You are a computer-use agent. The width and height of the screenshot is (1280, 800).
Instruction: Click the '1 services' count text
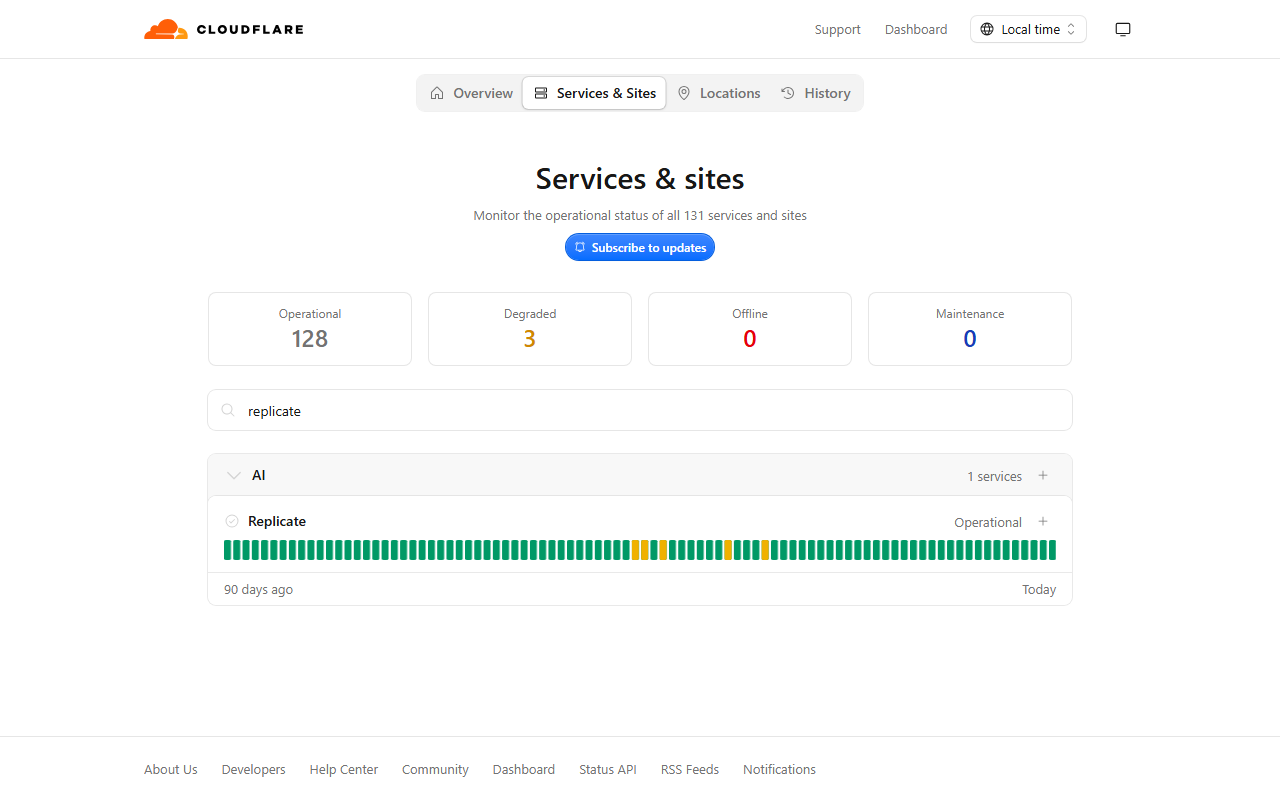point(994,476)
